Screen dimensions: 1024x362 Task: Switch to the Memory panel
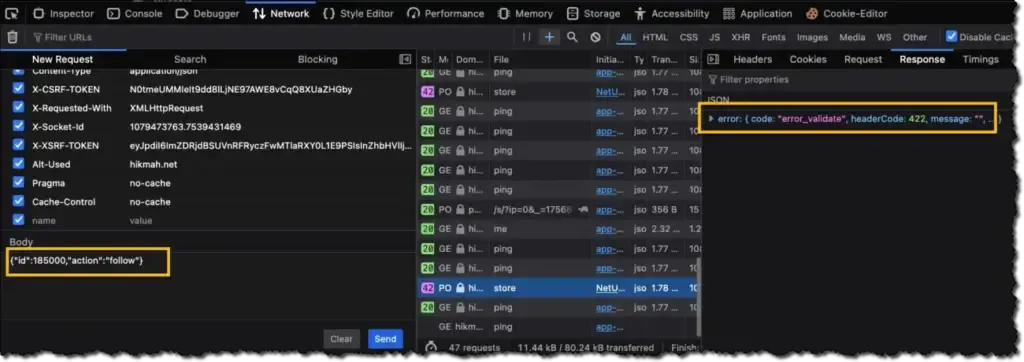coord(524,13)
